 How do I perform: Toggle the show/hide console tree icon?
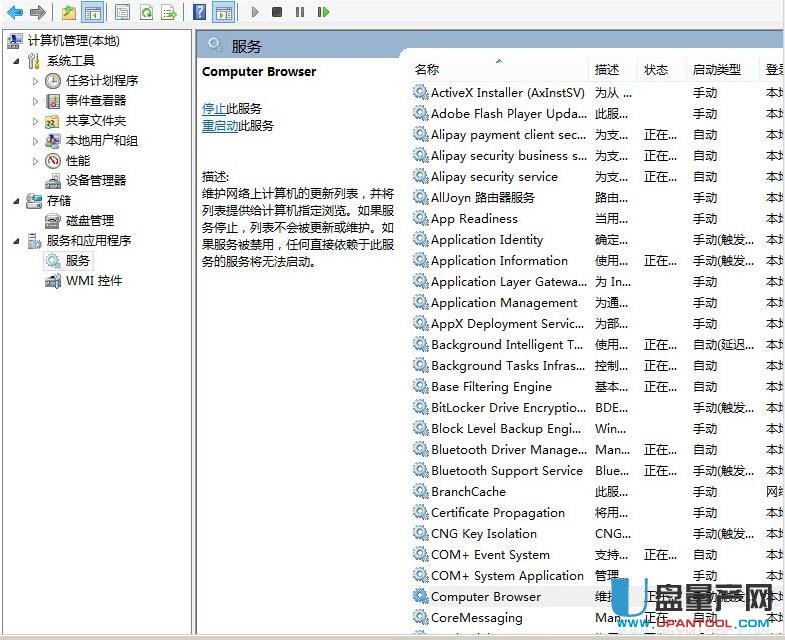(x=93, y=12)
